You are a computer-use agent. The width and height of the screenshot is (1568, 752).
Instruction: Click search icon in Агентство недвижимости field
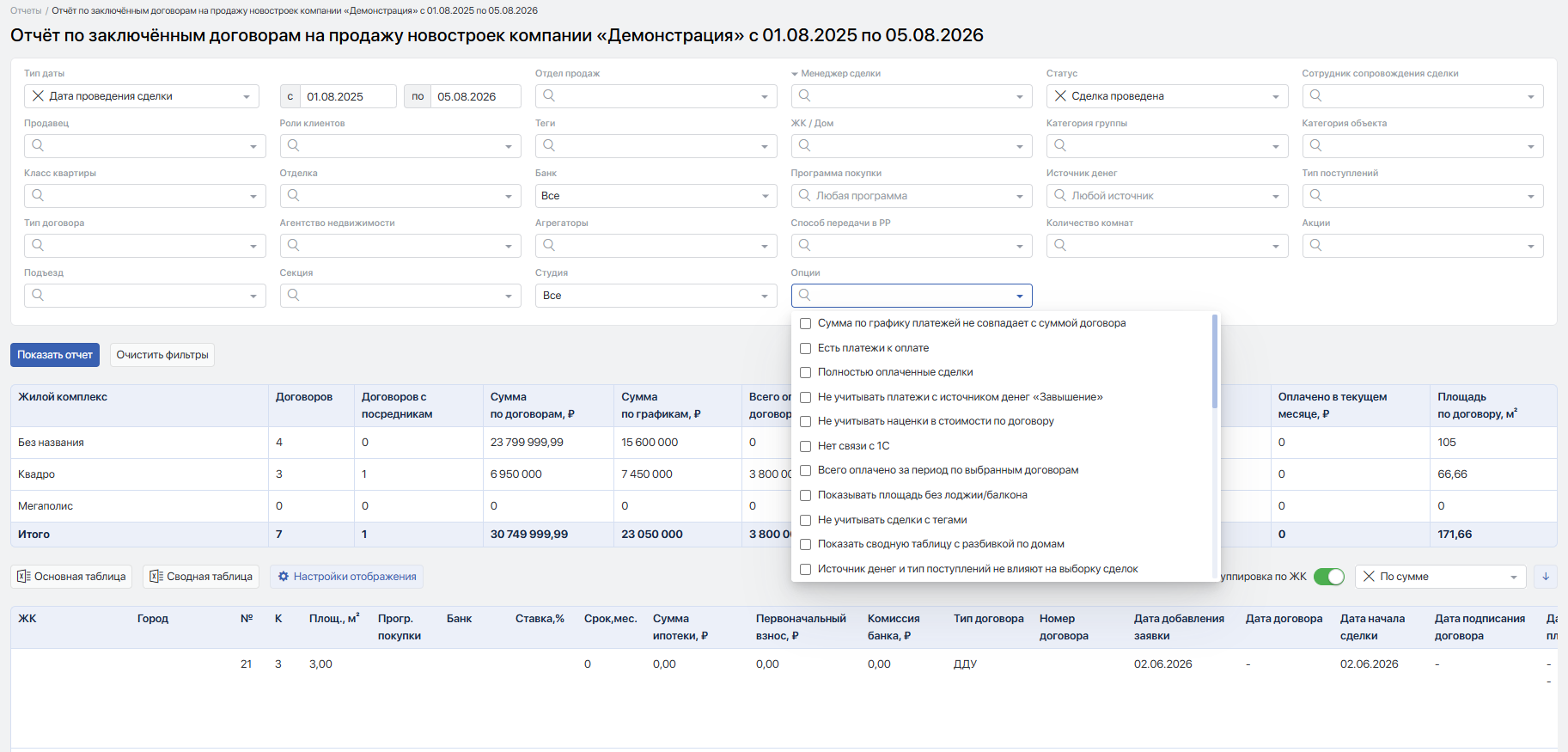294,245
